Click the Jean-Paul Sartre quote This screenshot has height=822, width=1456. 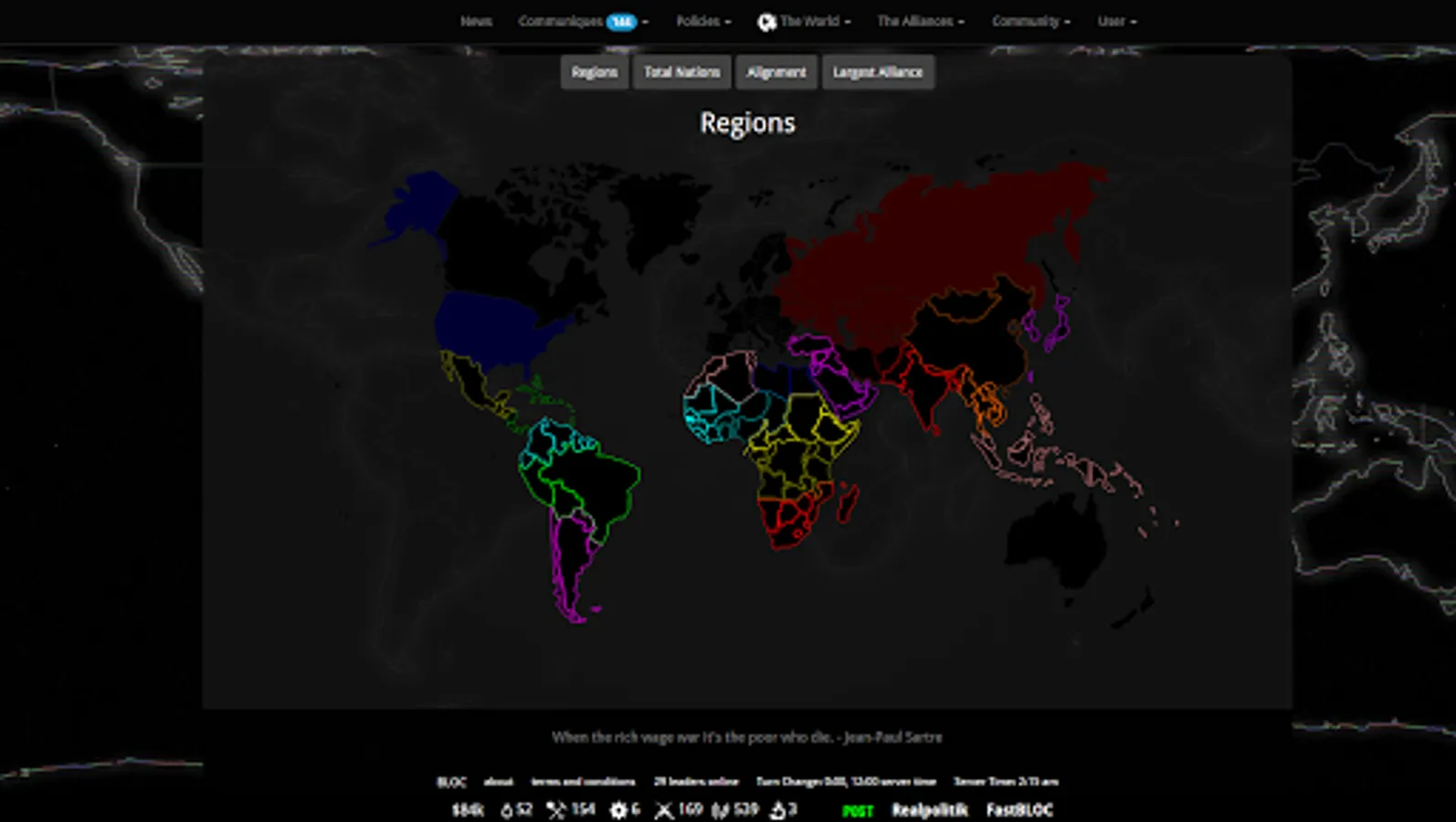click(747, 737)
